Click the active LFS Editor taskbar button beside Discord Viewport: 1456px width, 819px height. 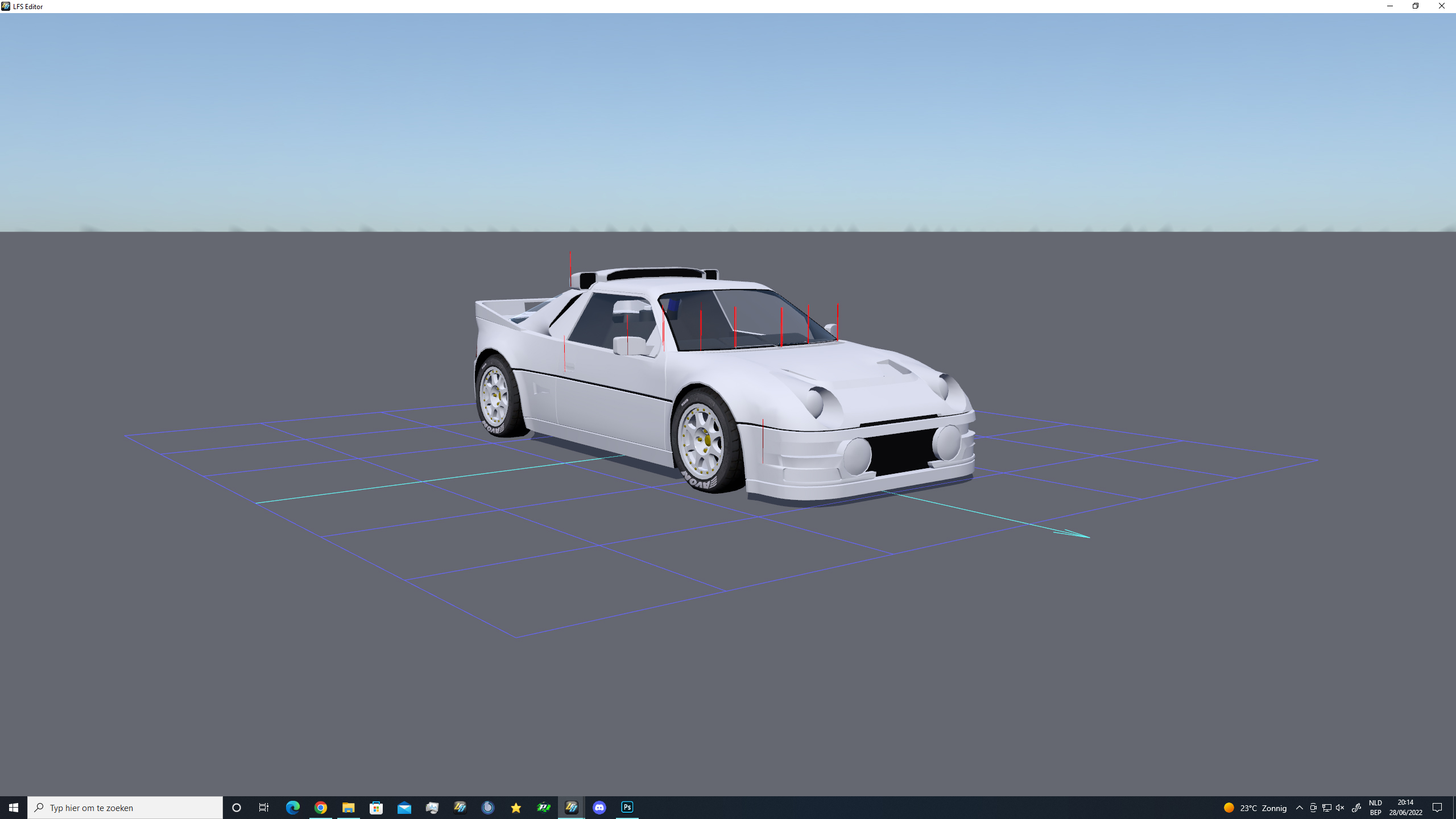(571, 807)
